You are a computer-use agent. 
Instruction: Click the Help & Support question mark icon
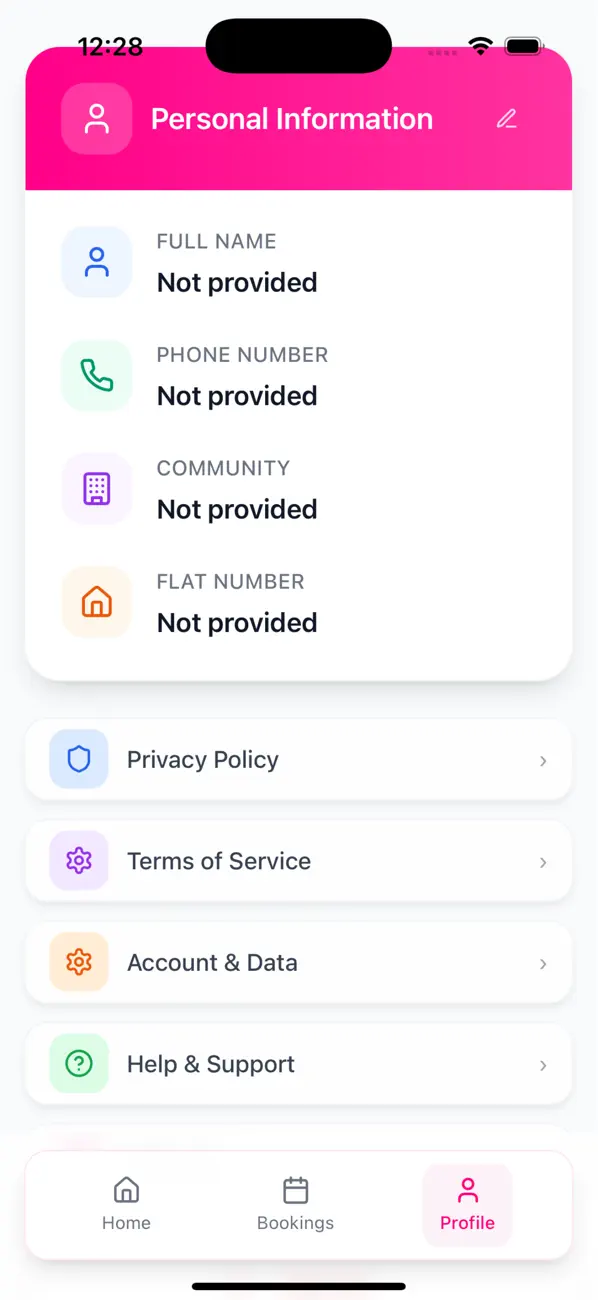[x=77, y=1064]
